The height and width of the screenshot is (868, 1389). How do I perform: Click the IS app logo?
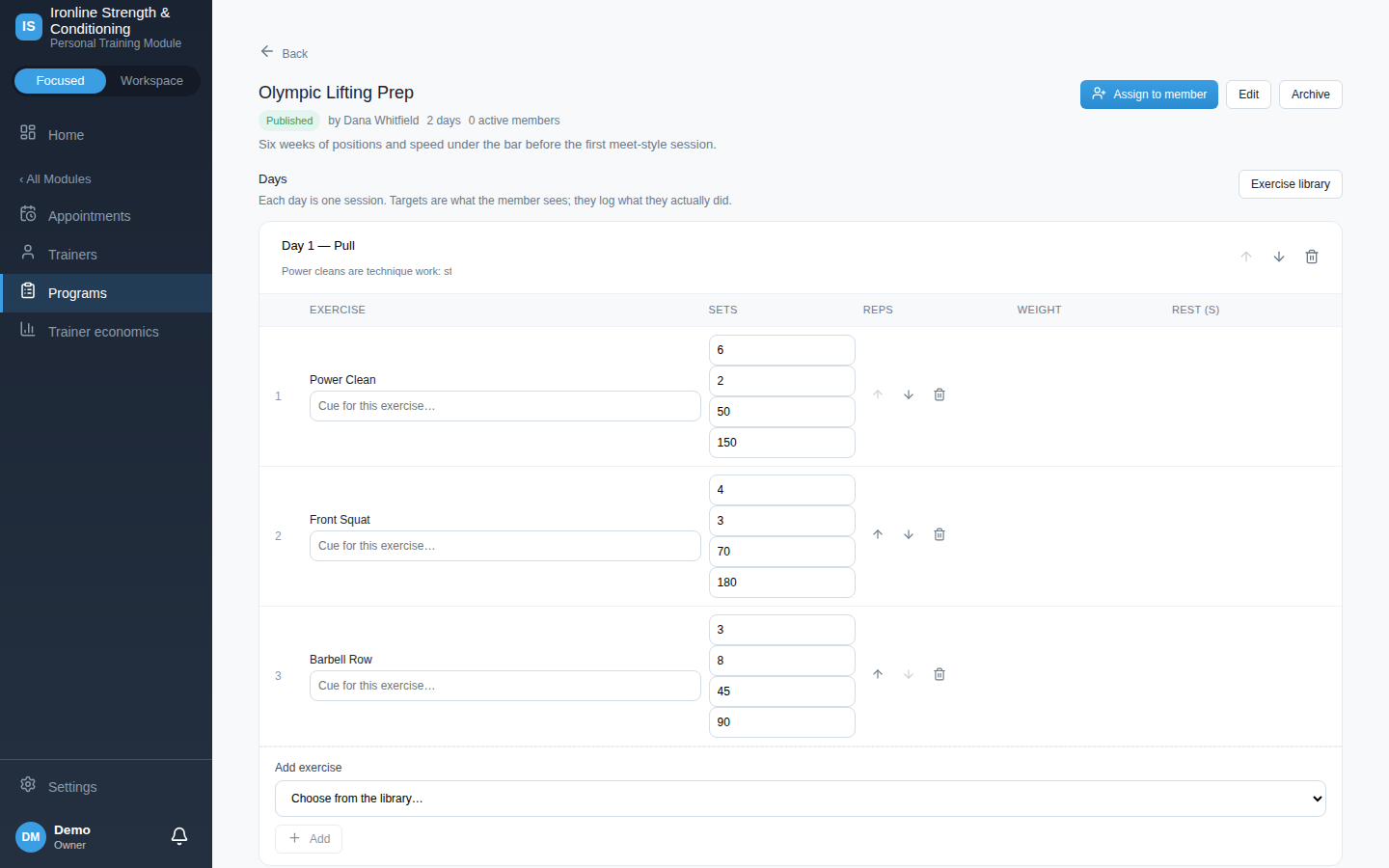[x=29, y=27]
